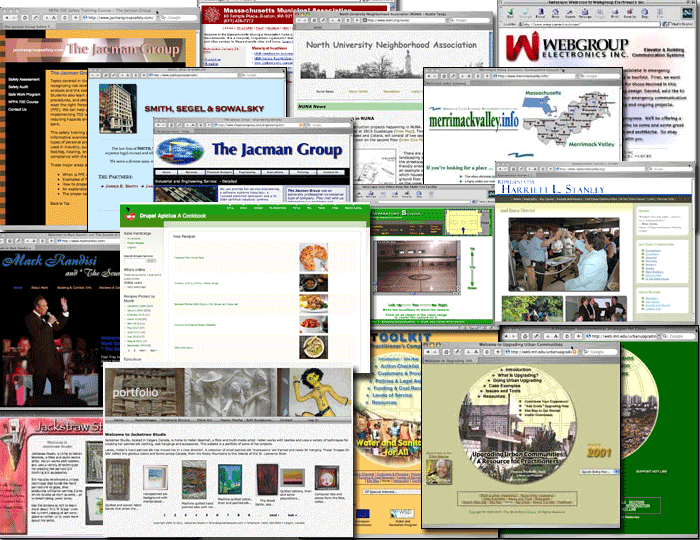Image resolution: width=700 pixels, height=540 pixels.
Task: Click the portfolio banner text on the Jackstraw page
Action: click(x=135, y=392)
